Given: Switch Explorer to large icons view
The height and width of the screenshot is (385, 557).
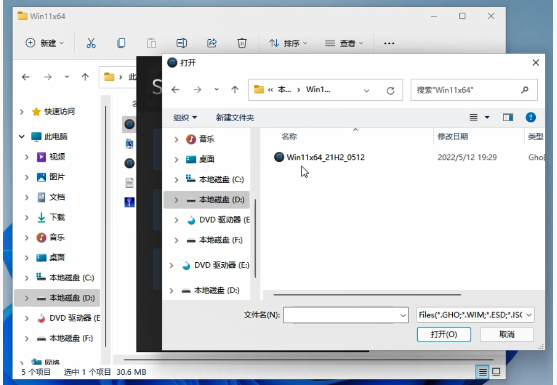Looking at the screenshot, I should click(496, 372).
